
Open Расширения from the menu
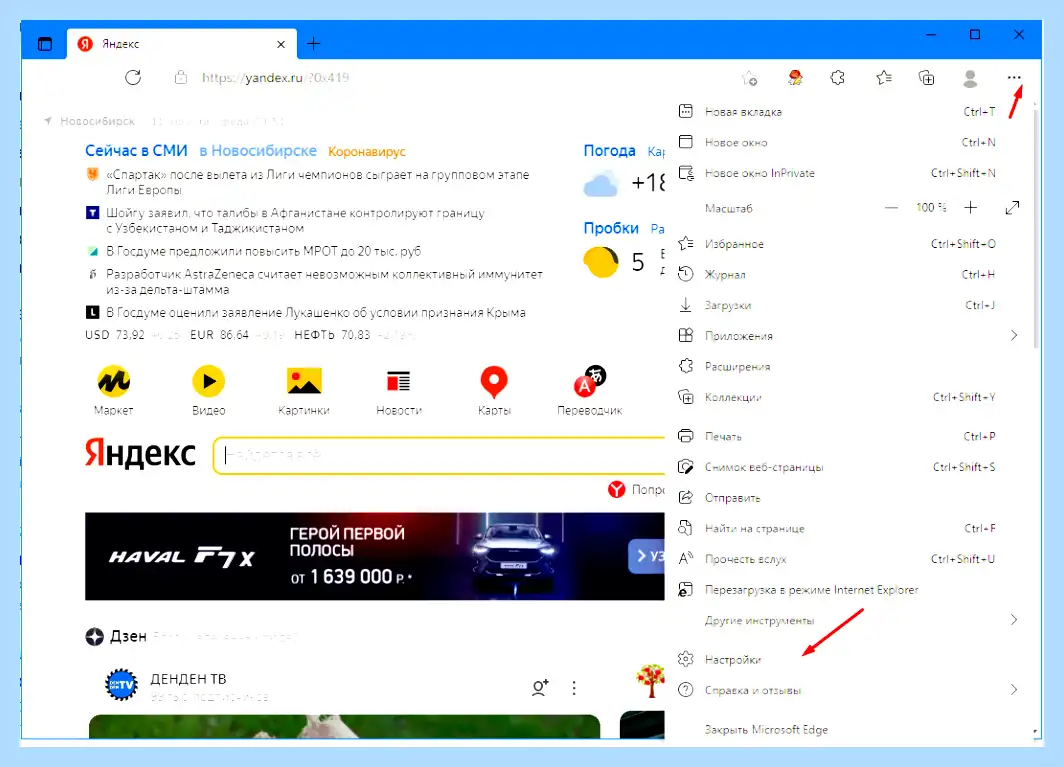coord(848,367)
